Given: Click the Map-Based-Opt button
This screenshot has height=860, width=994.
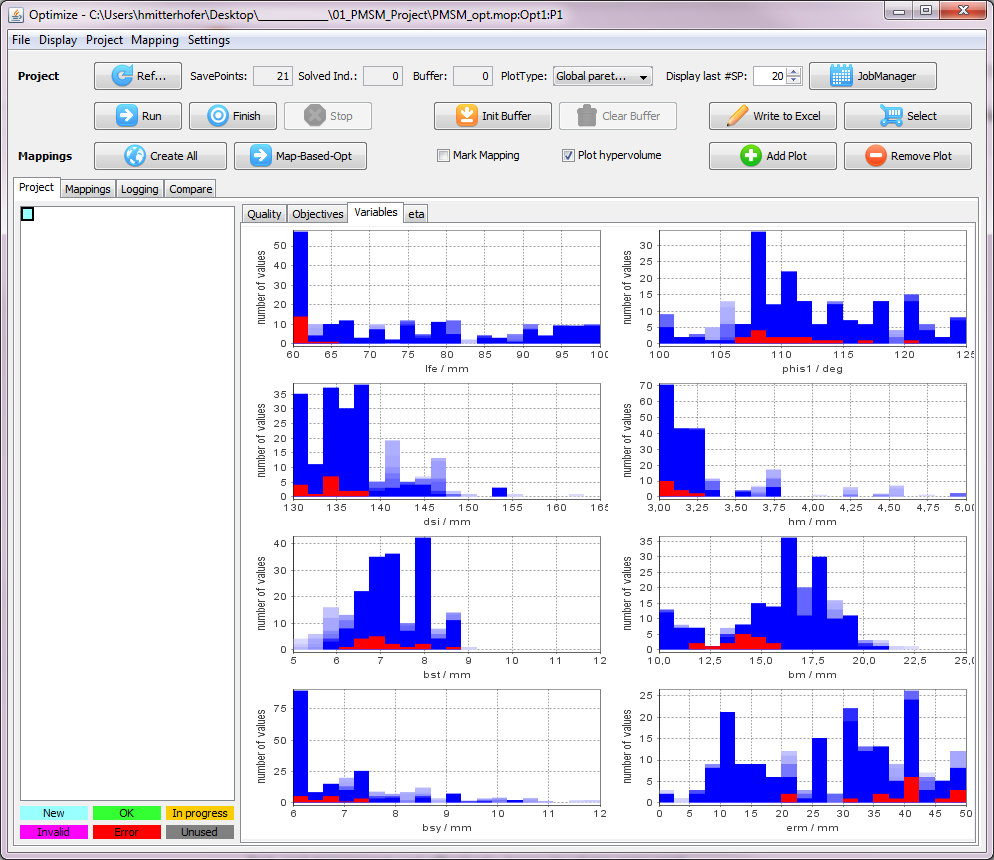Looking at the screenshot, I should click(x=300, y=156).
